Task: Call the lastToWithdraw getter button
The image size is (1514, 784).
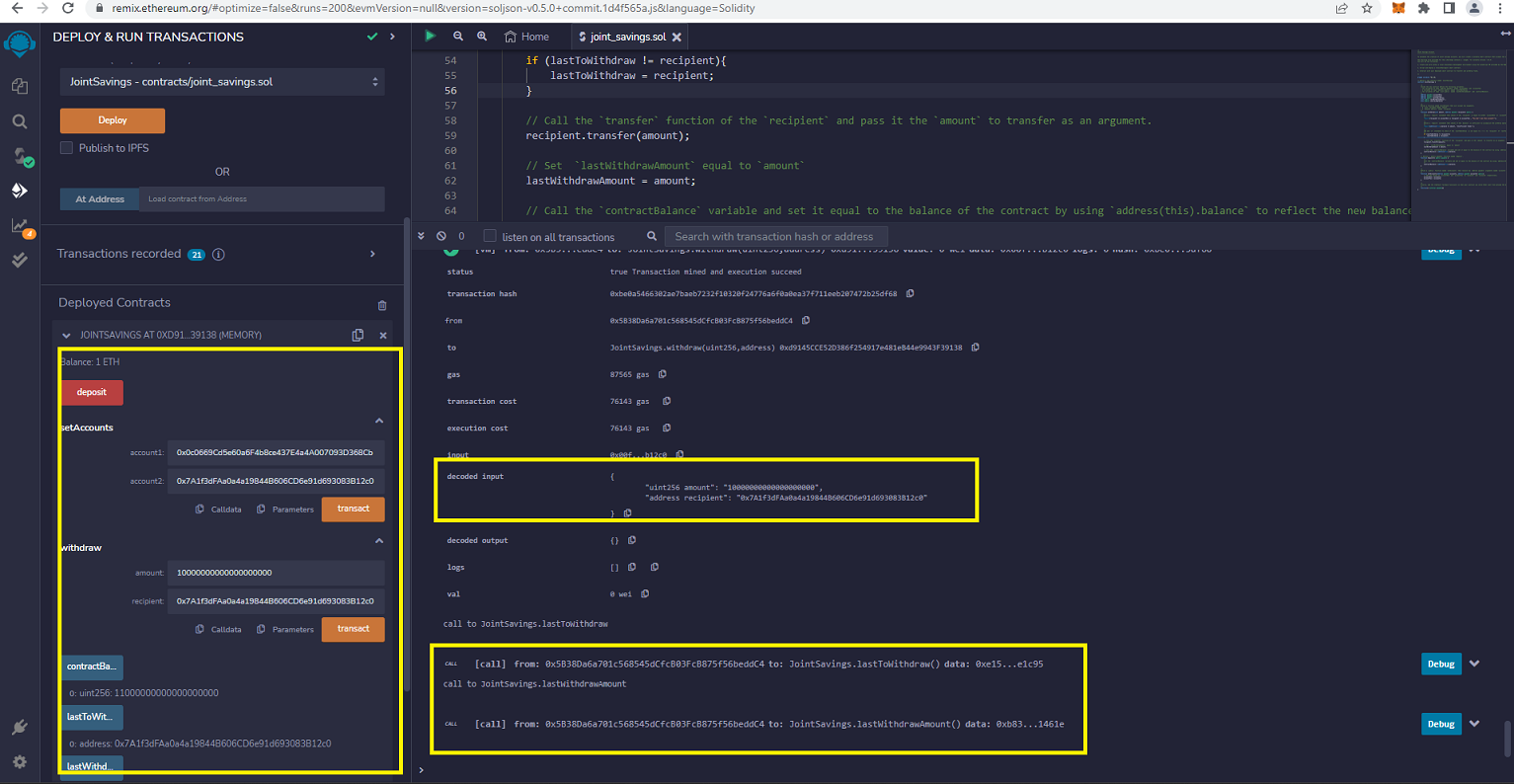Action: click(x=92, y=717)
